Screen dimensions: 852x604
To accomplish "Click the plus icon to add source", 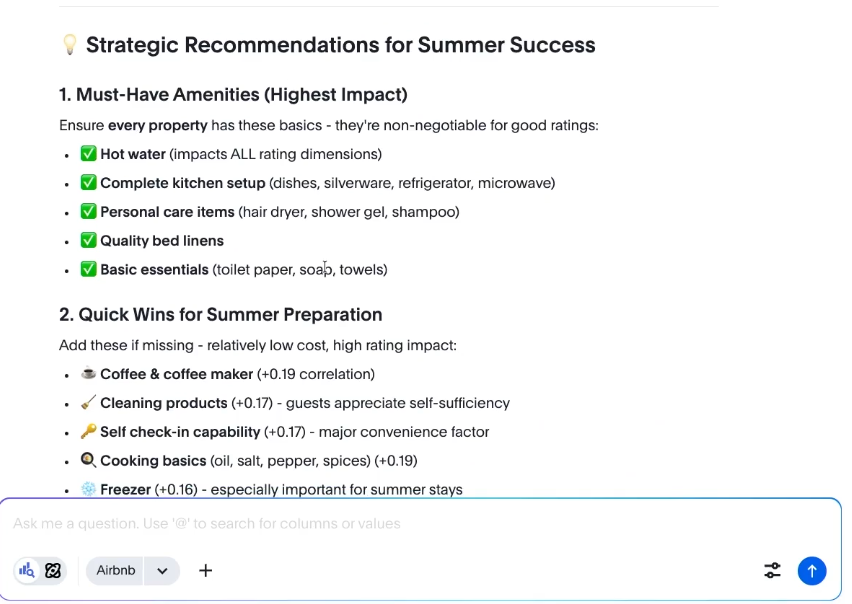I will [206, 570].
